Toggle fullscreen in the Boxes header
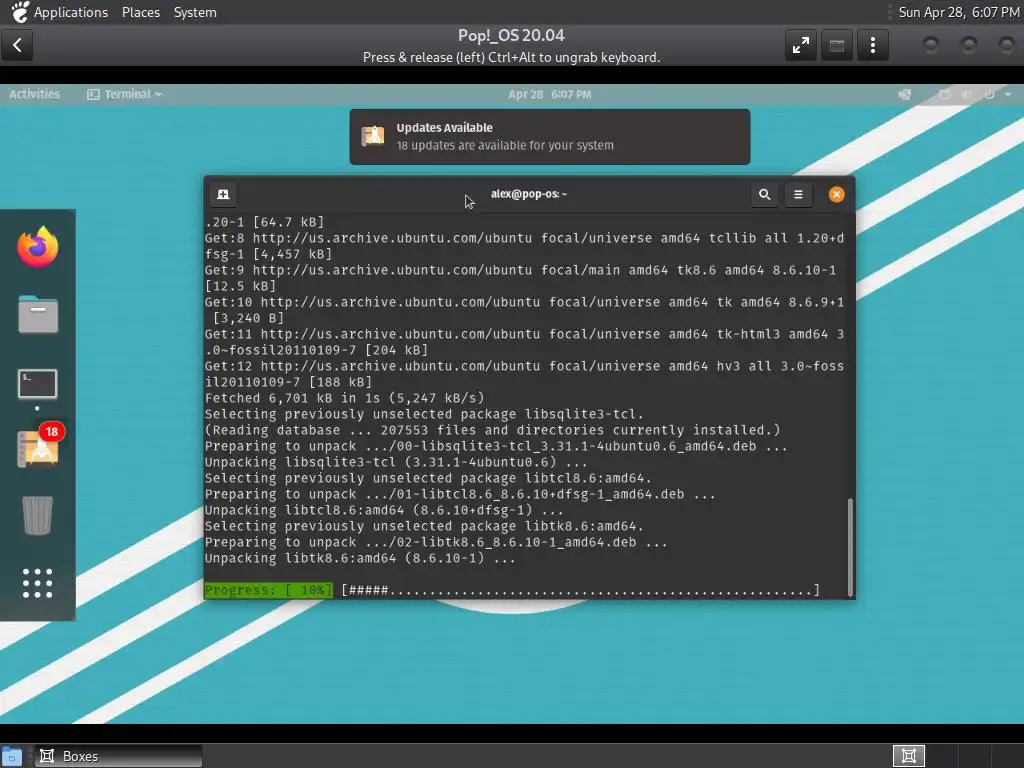Image resolution: width=1024 pixels, height=768 pixels. pyautogui.click(x=801, y=45)
